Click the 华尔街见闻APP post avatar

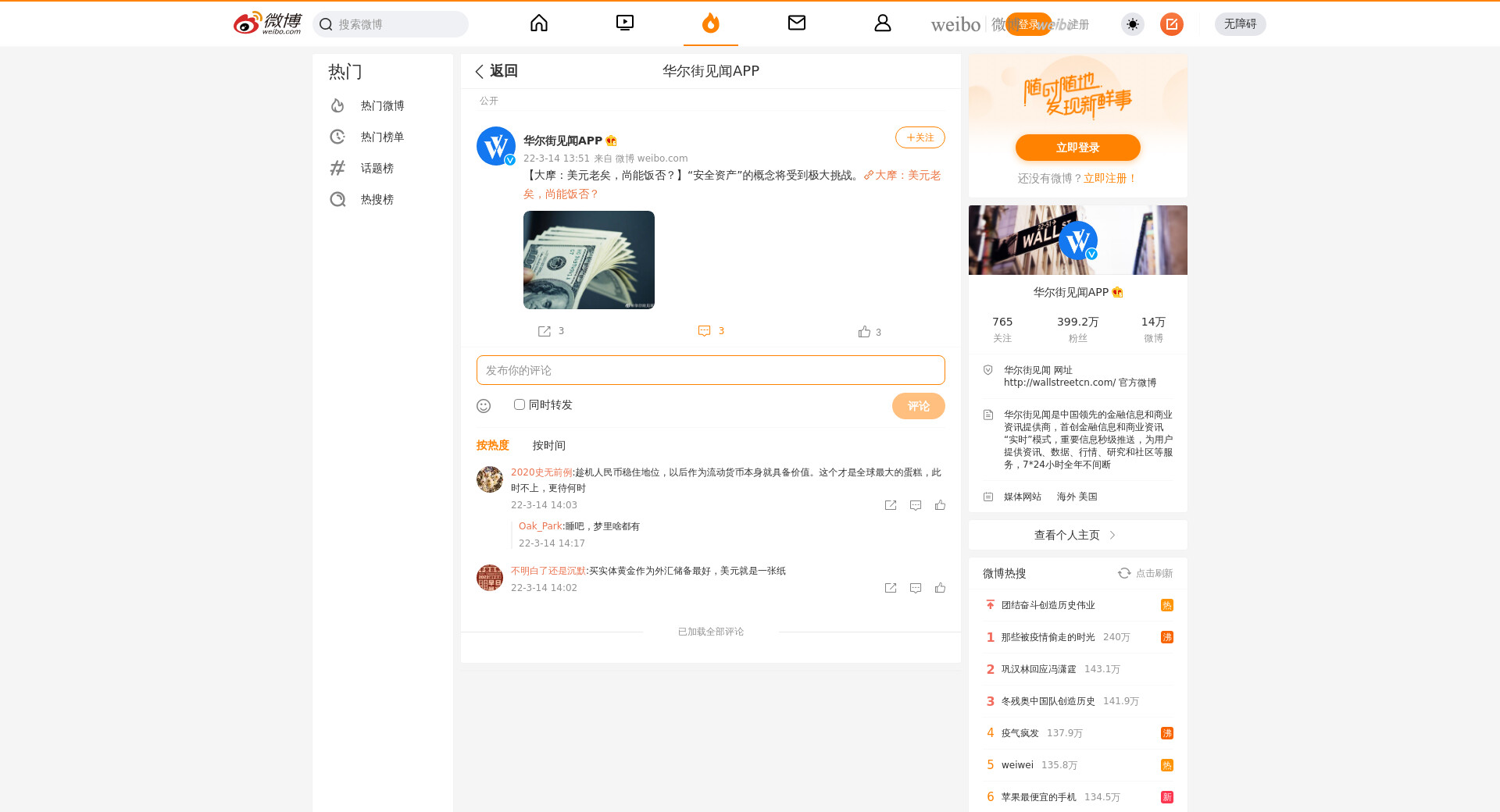point(496,146)
